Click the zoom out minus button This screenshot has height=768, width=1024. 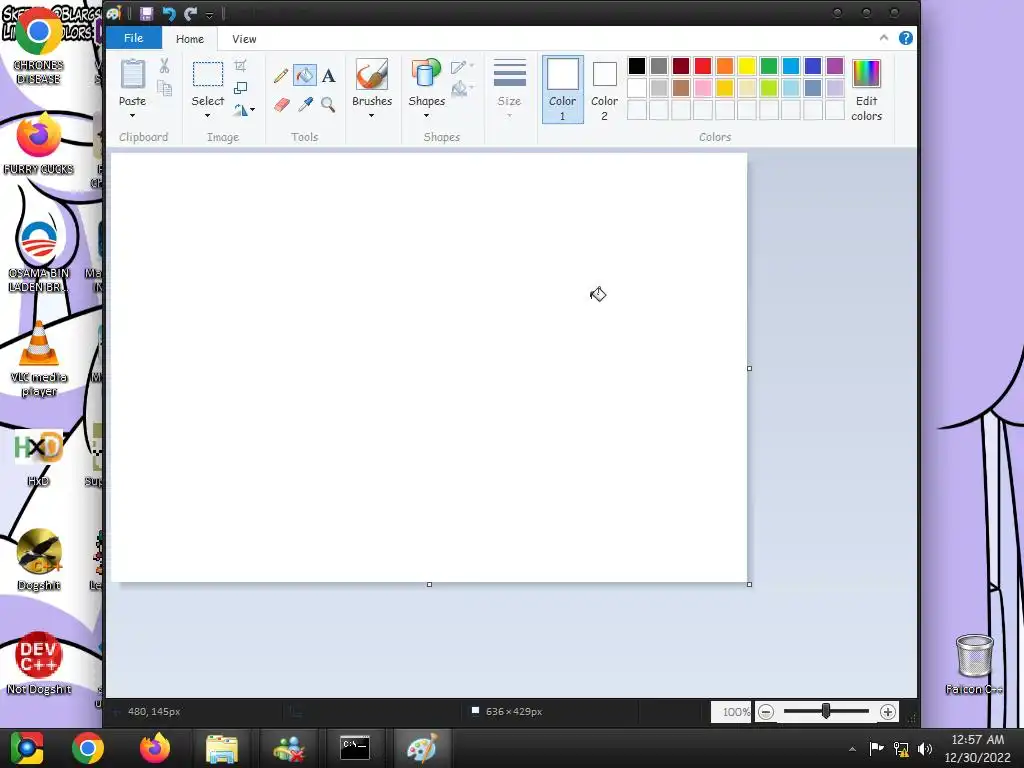click(x=766, y=712)
